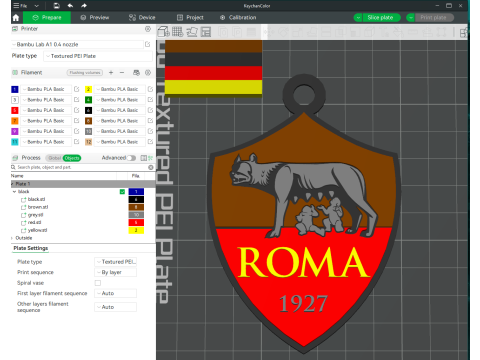Clear the object search field
This screenshot has height=360, width=480.
151,167
